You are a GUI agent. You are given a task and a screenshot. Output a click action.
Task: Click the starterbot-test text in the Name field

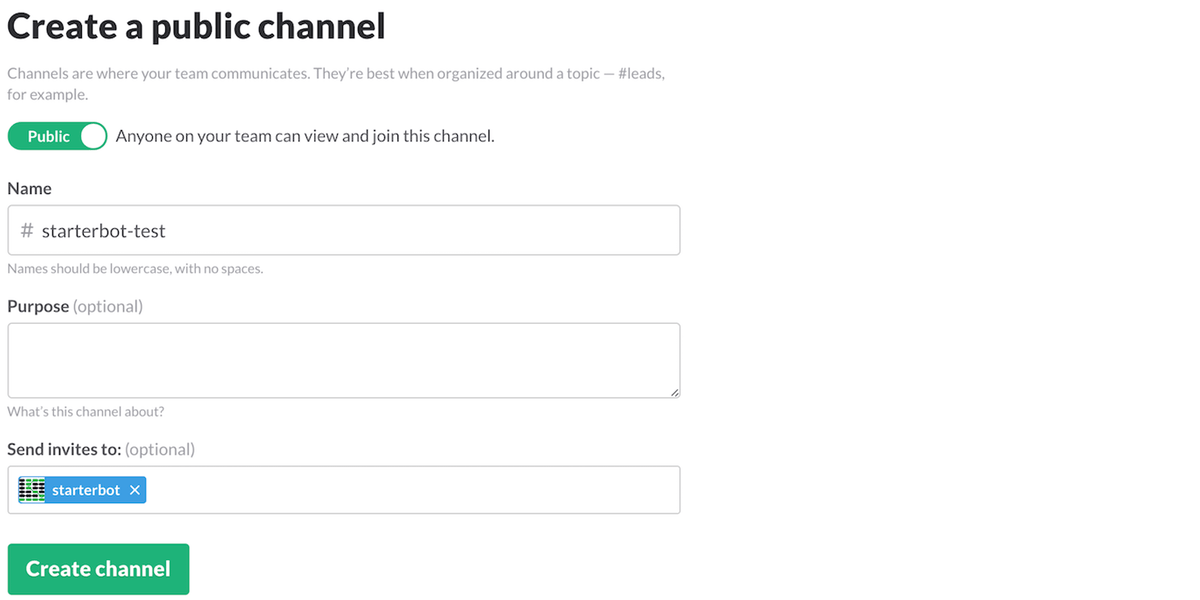pyautogui.click(x=104, y=231)
